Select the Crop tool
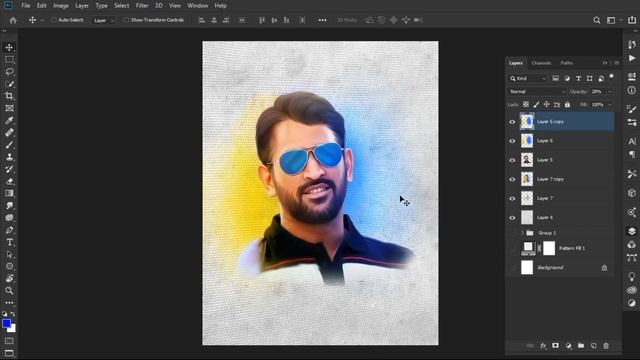The width and height of the screenshot is (640, 360). (9, 96)
